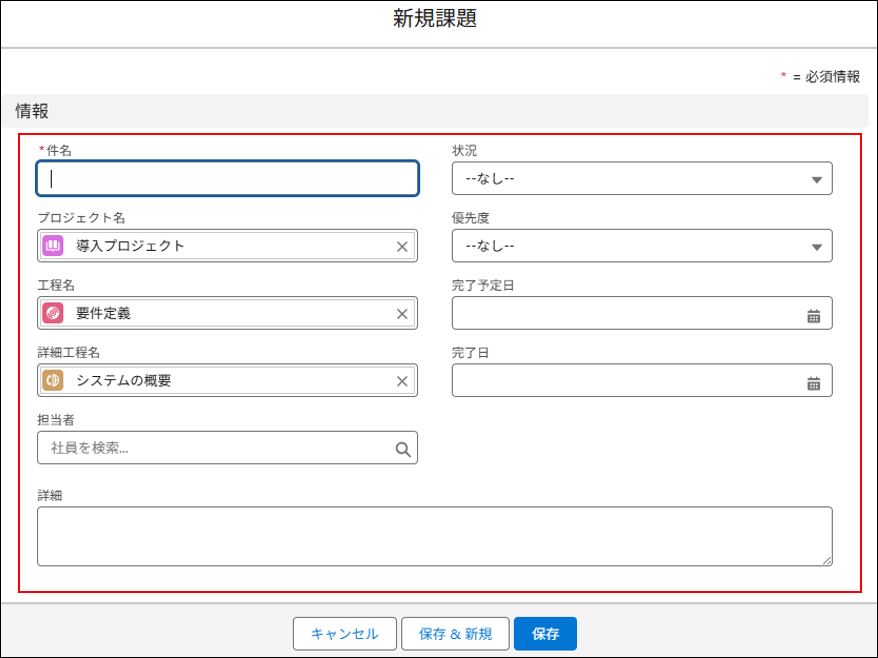Viewport: 878px width, 658px height.
Task: Clear the 導入プロジェクト selection with X
Action: click(402, 247)
